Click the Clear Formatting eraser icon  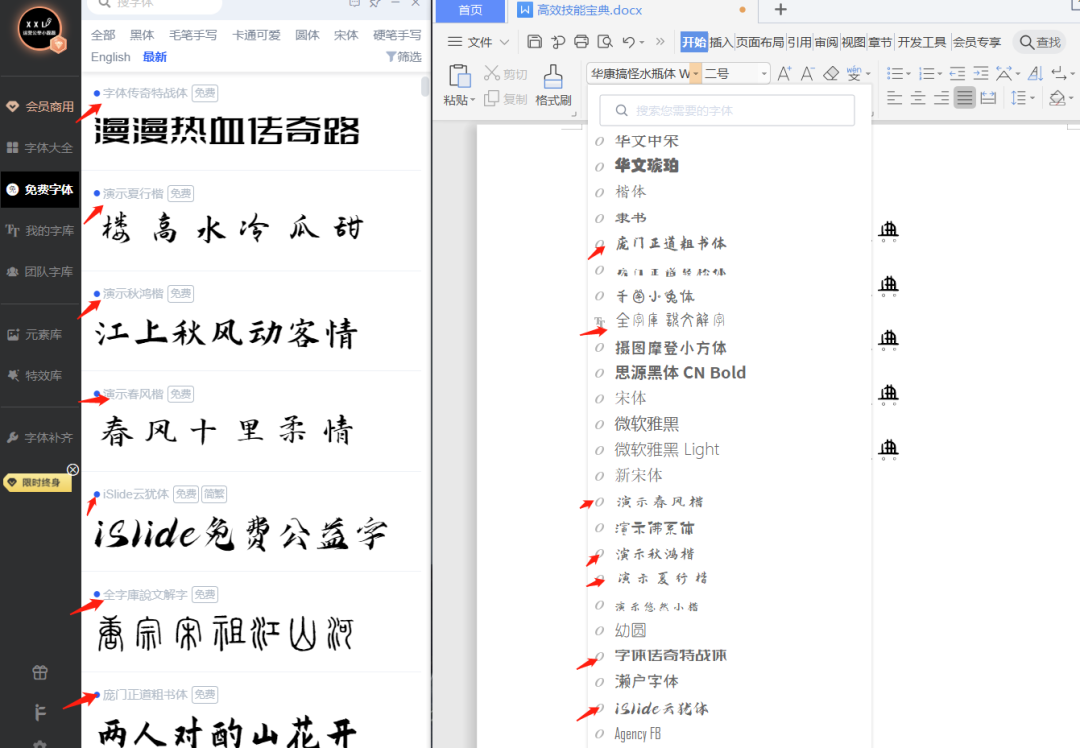831,74
